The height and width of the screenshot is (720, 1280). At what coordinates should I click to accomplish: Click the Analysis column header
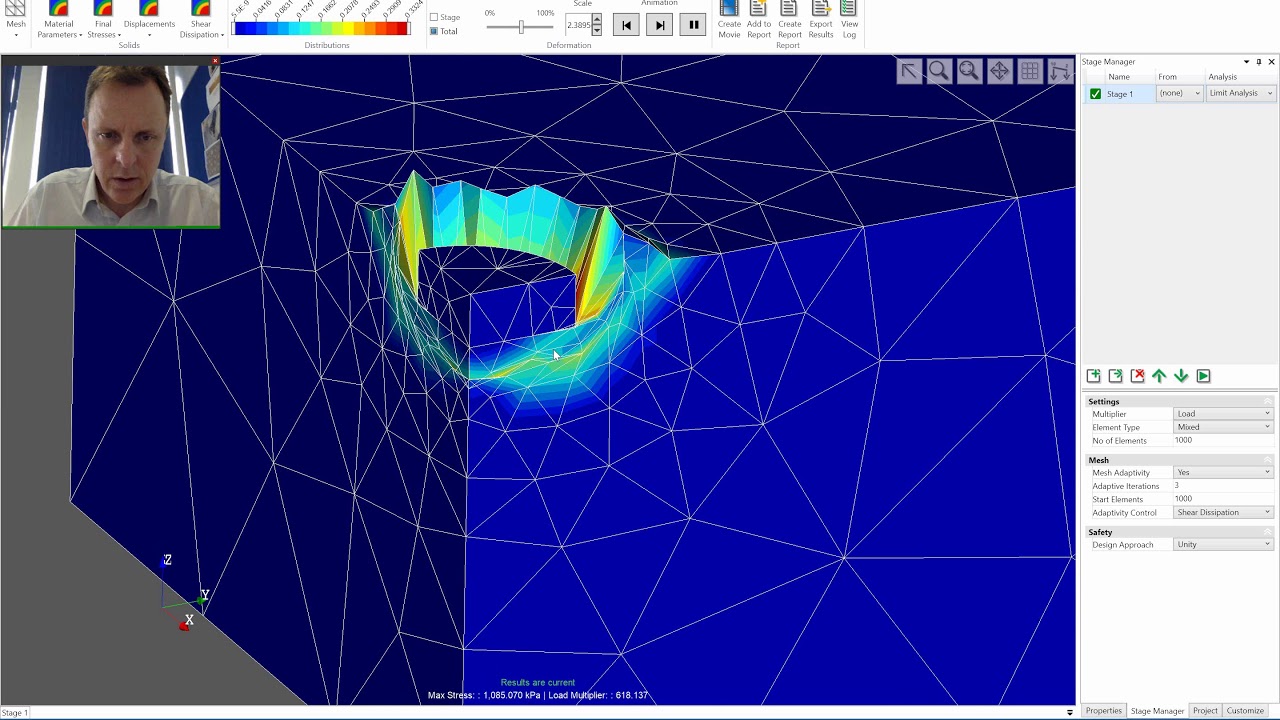(1222, 77)
